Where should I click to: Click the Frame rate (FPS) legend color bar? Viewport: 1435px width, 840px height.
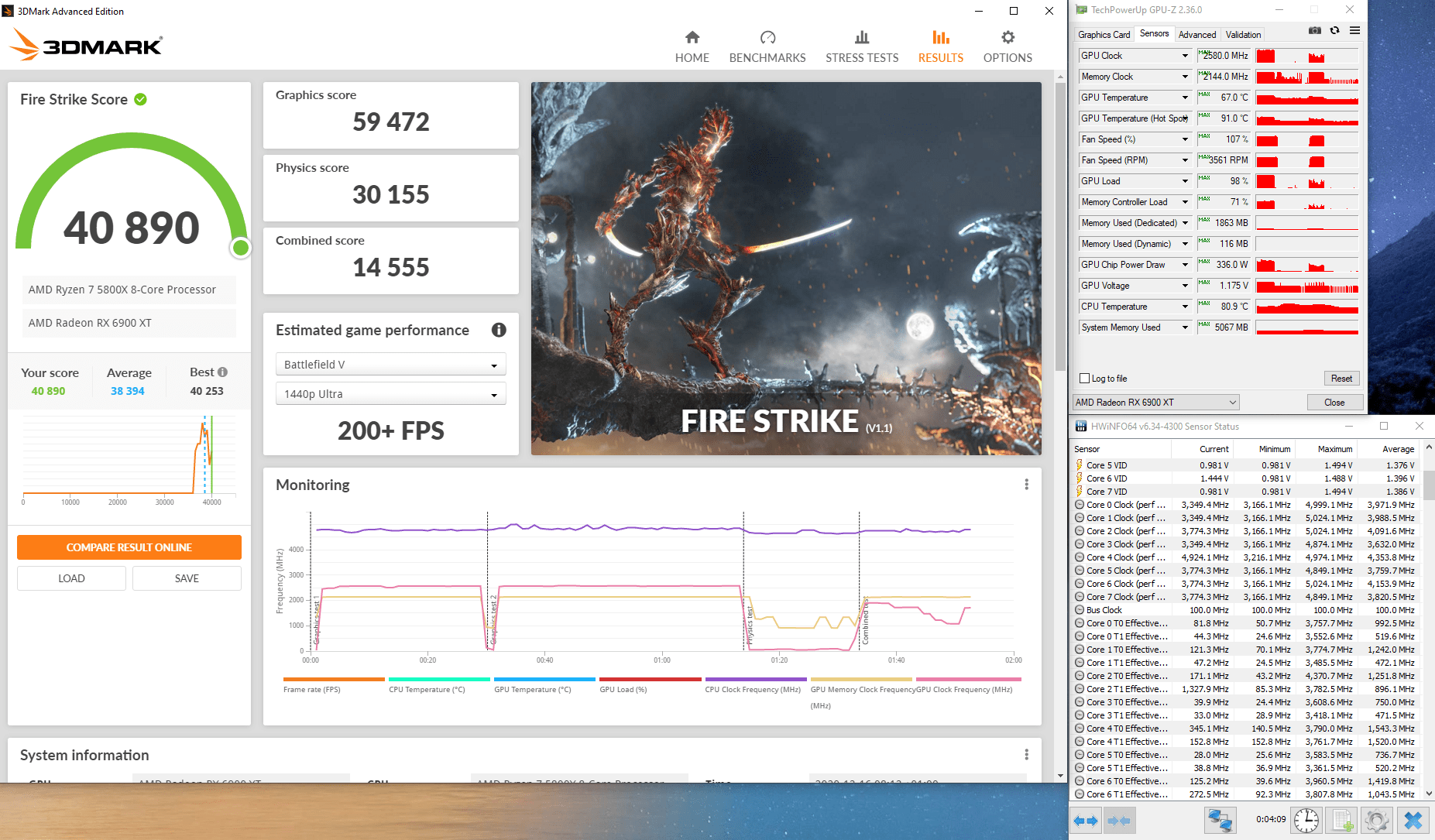click(x=334, y=679)
